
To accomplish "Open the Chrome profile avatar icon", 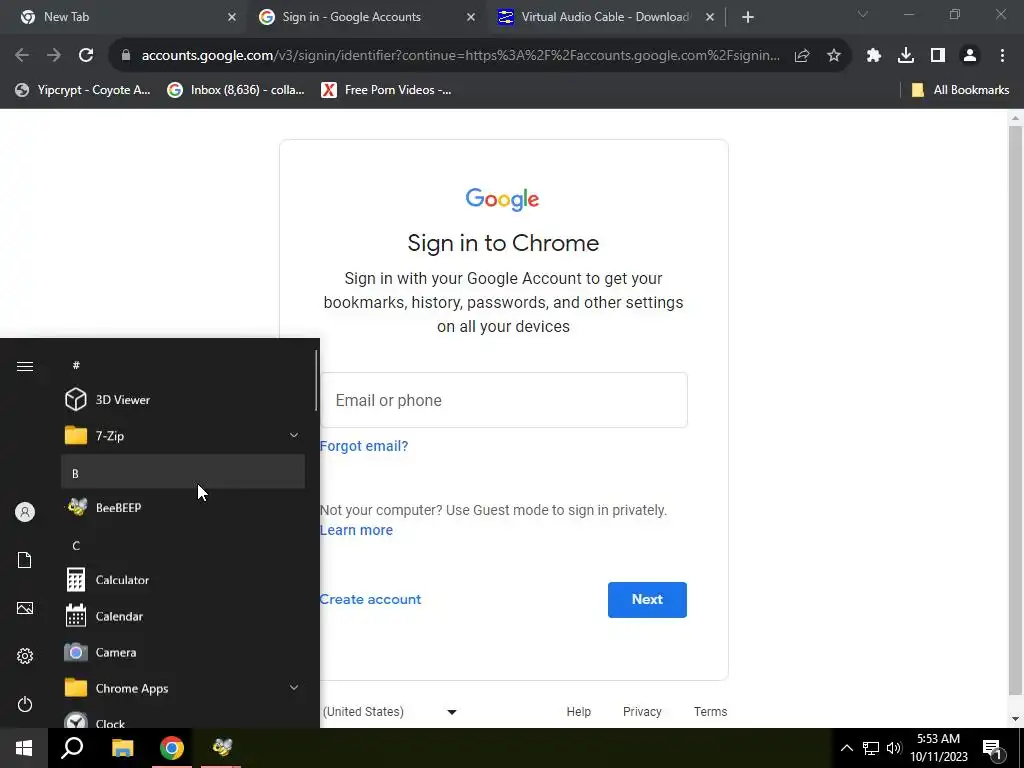I will point(969,56).
